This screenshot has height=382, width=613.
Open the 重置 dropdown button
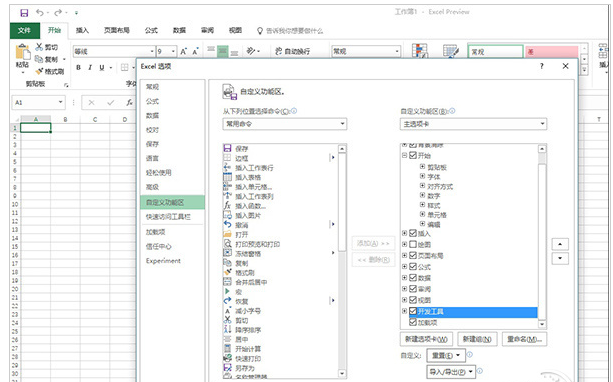click(446, 355)
